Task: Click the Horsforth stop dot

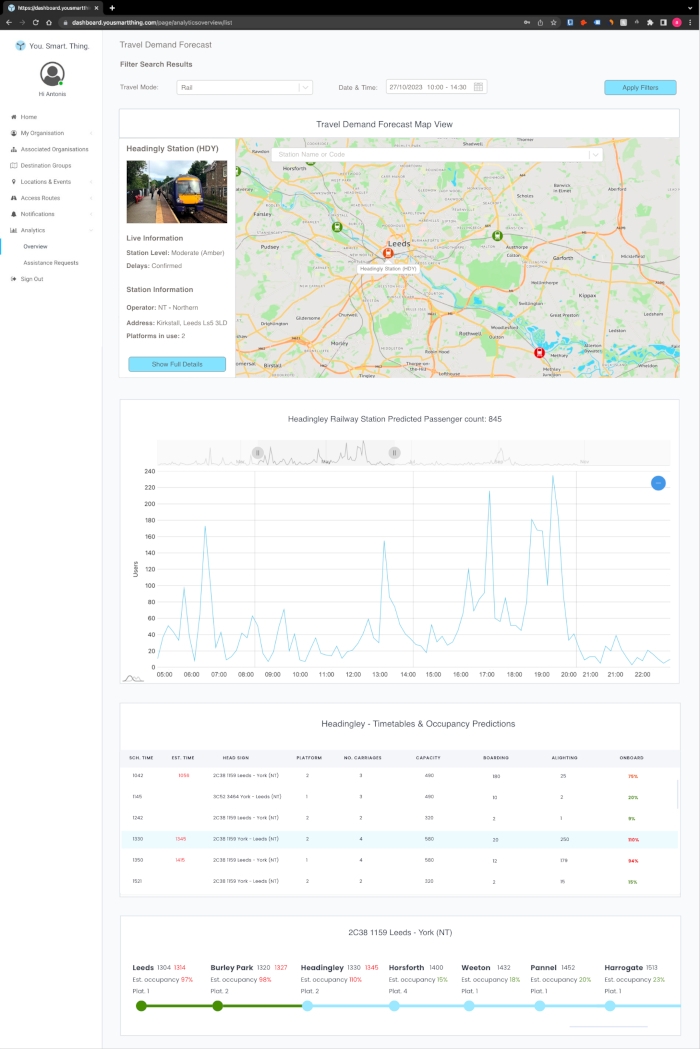Action: (x=394, y=1006)
